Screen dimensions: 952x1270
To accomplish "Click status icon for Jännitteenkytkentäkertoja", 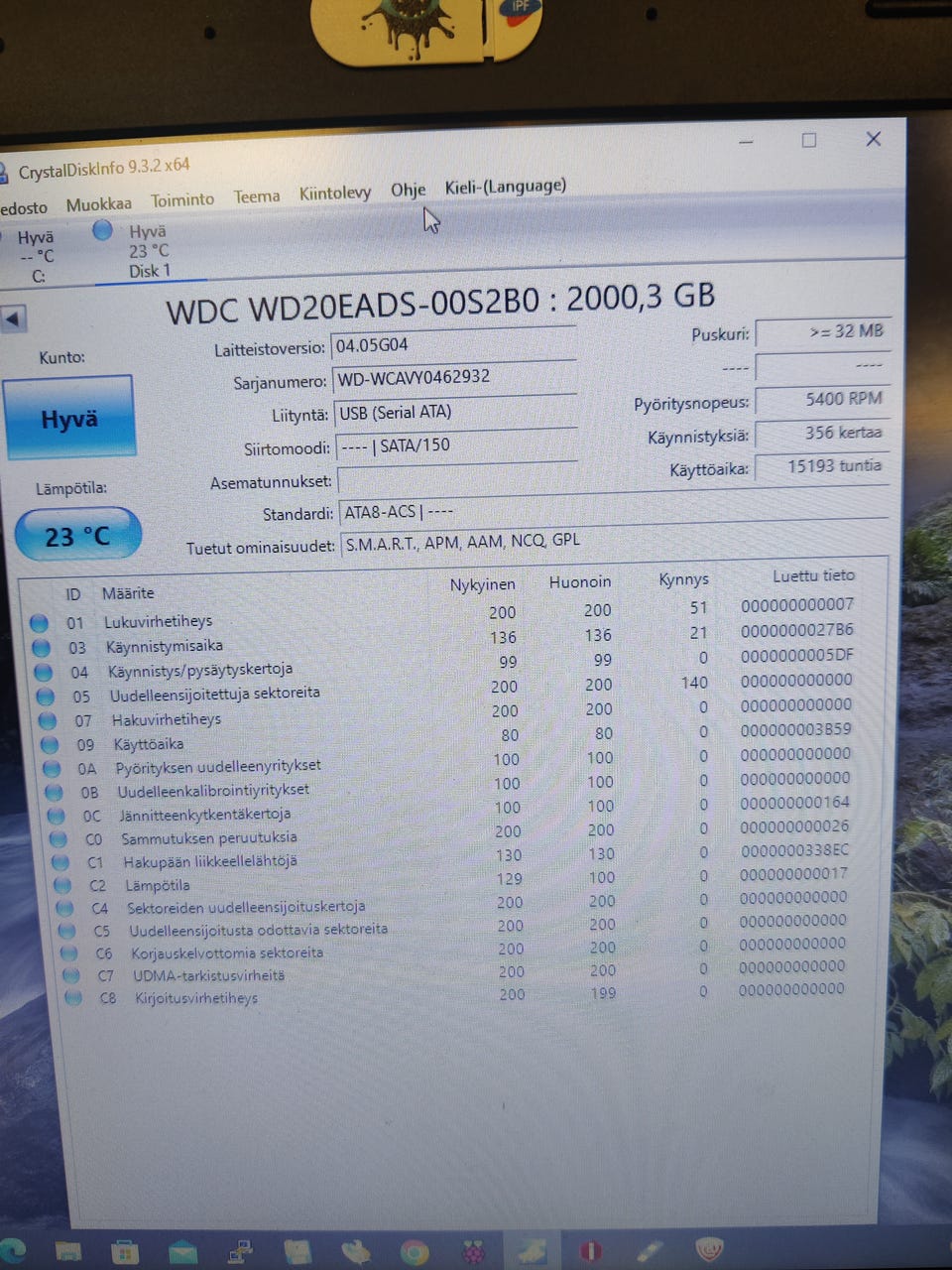I will [57, 816].
